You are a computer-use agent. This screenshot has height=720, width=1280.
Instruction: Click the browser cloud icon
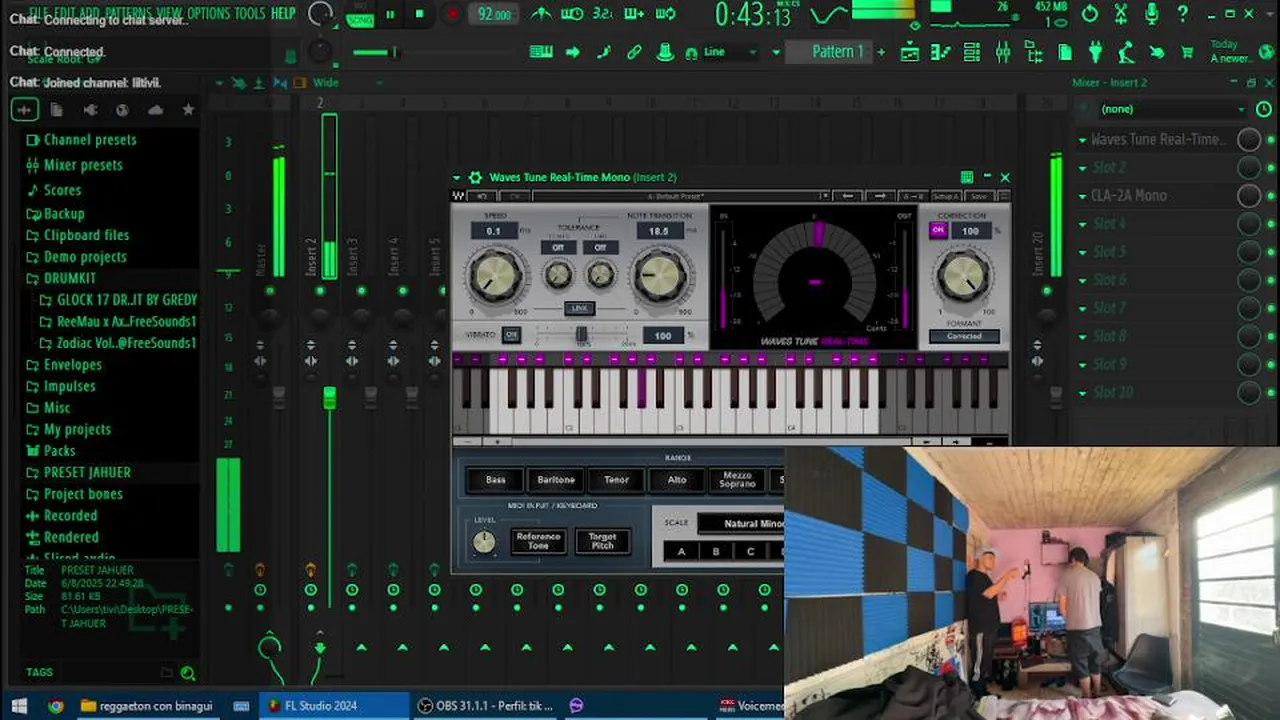[x=155, y=110]
